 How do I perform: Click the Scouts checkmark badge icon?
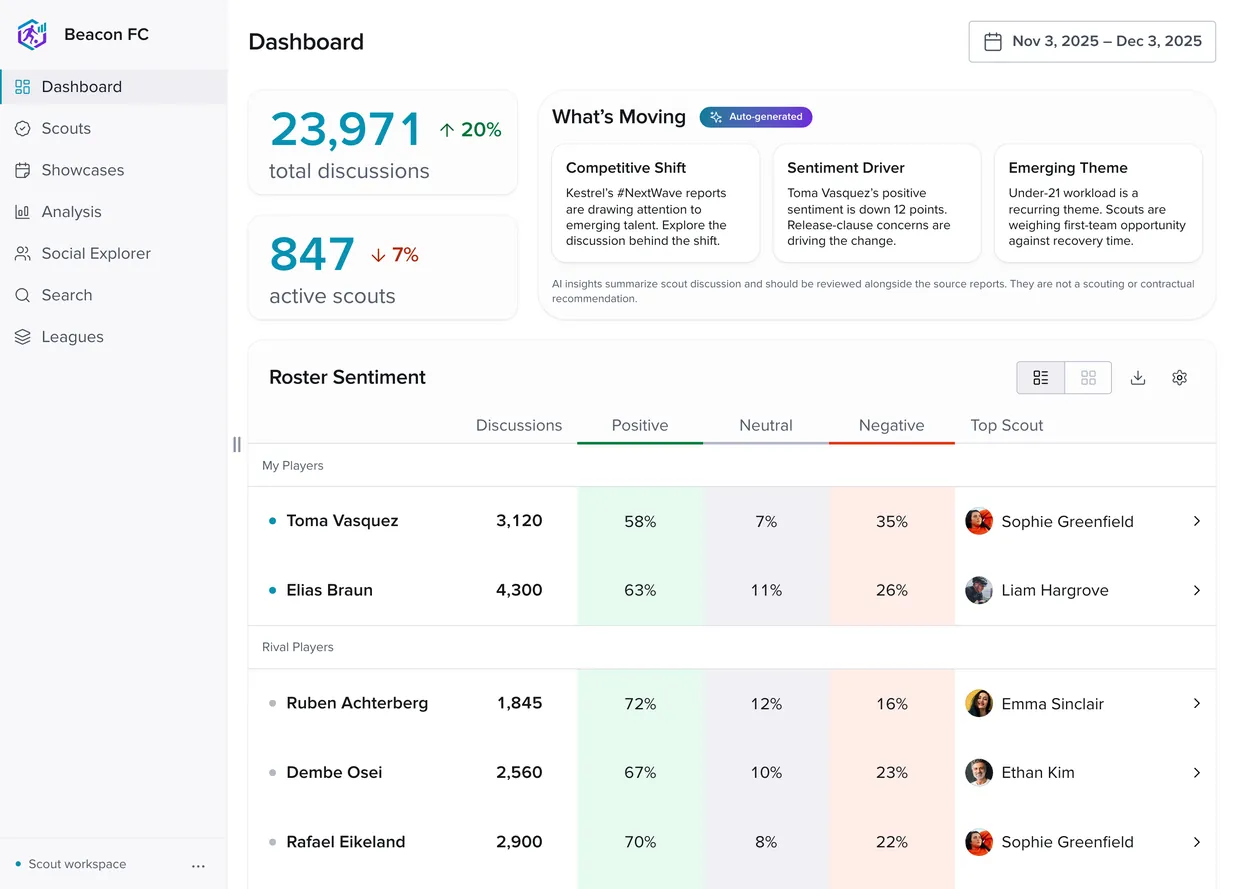click(22, 128)
